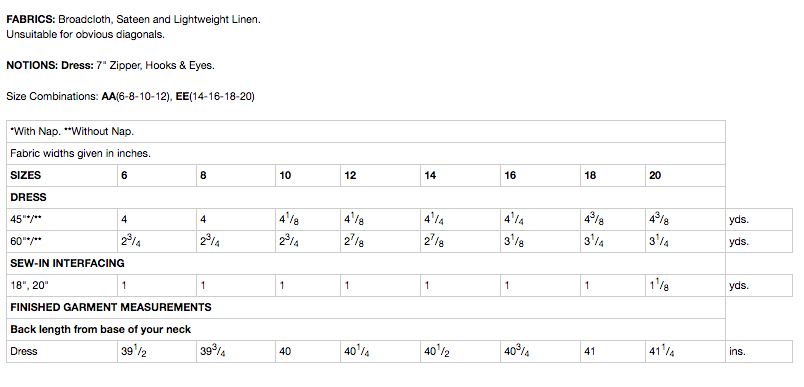Click 'Back length from base of your neck' row
The image size is (804, 387).
pyautogui.click(x=366, y=330)
